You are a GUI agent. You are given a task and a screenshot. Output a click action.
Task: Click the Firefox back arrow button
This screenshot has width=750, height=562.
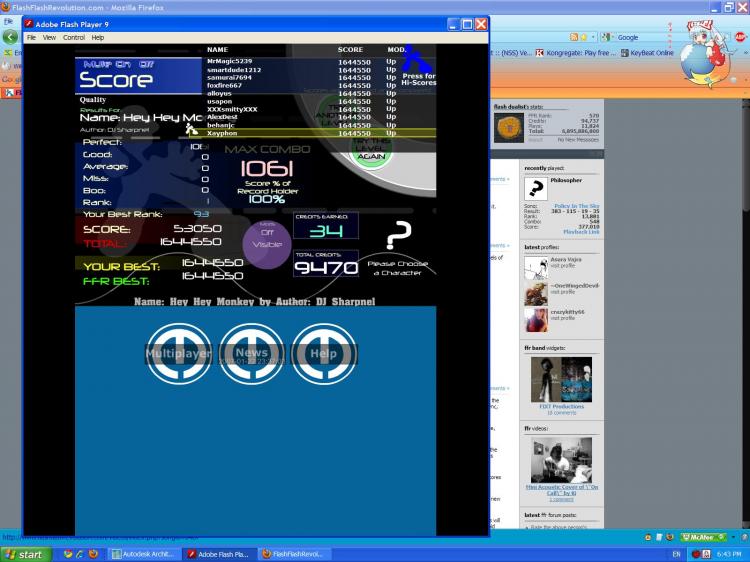click(10, 37)
